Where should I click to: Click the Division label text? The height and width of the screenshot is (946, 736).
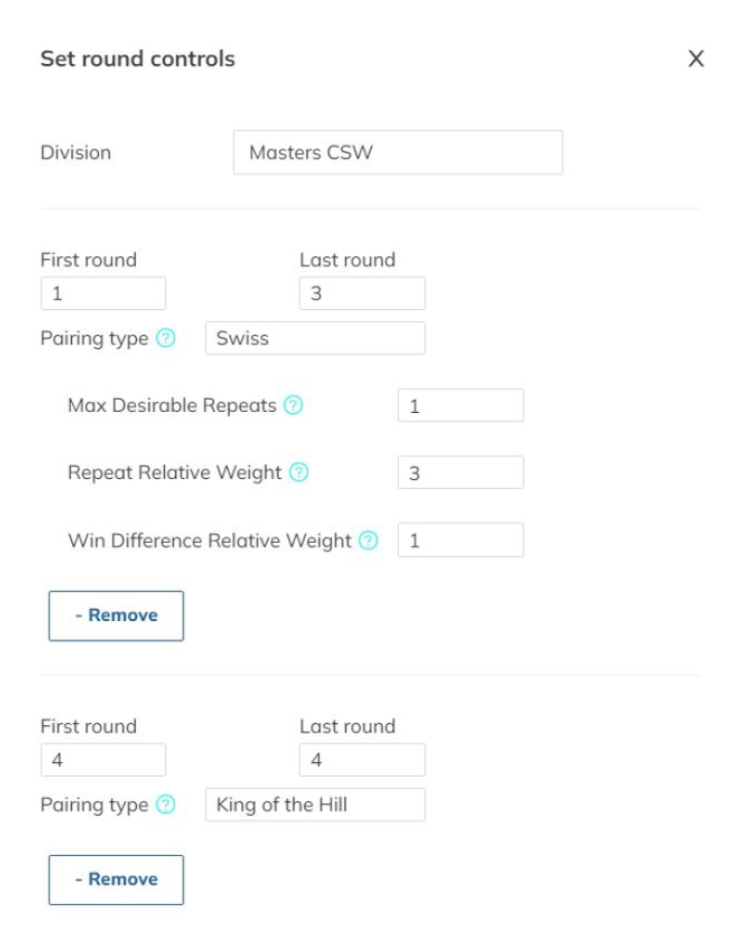76,153
